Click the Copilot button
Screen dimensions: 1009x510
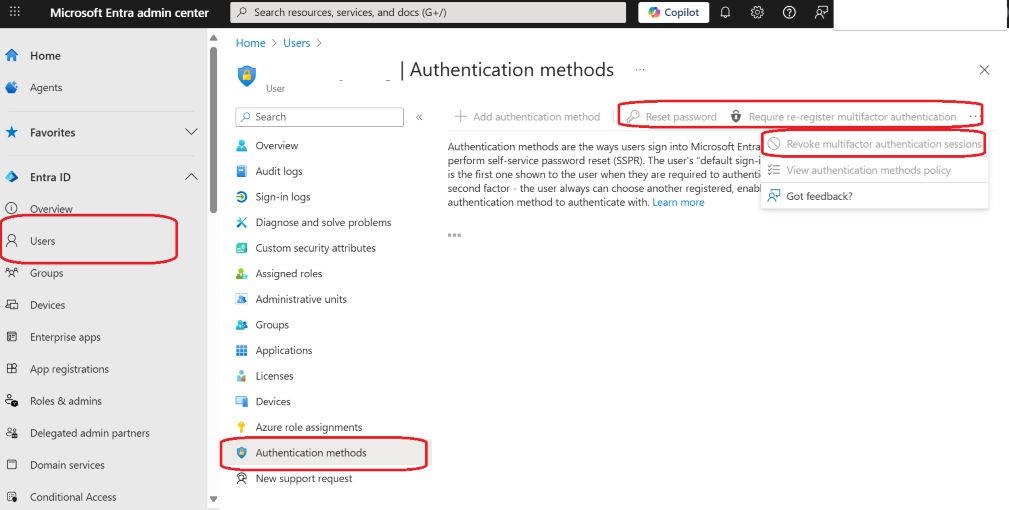click(x=674, y=12)
